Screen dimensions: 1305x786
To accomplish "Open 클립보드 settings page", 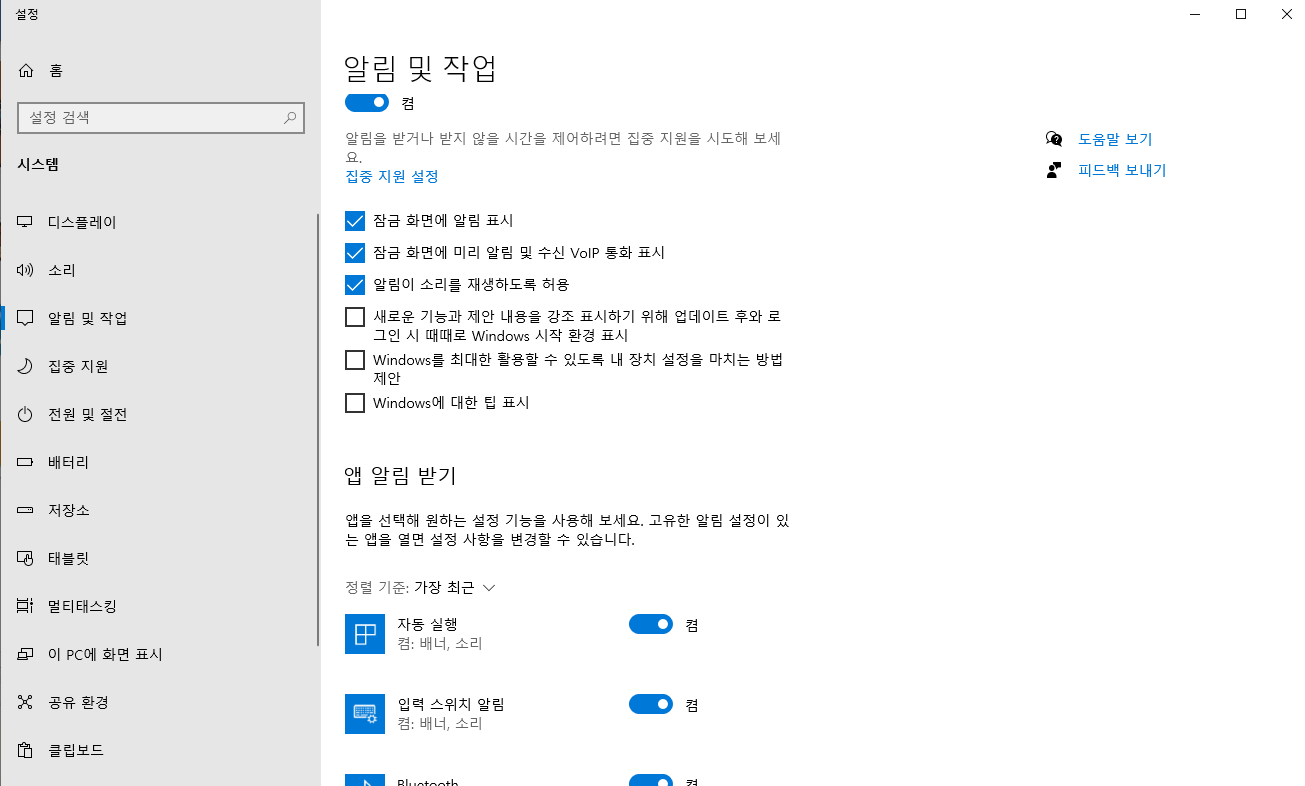I will pyautogui.click(x=160, y=750).
